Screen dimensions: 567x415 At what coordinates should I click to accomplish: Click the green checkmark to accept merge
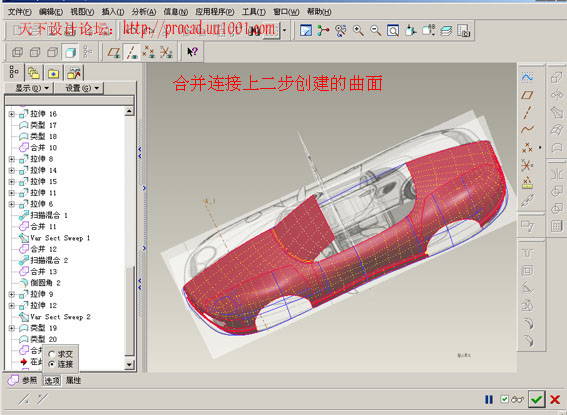point(536,399)
